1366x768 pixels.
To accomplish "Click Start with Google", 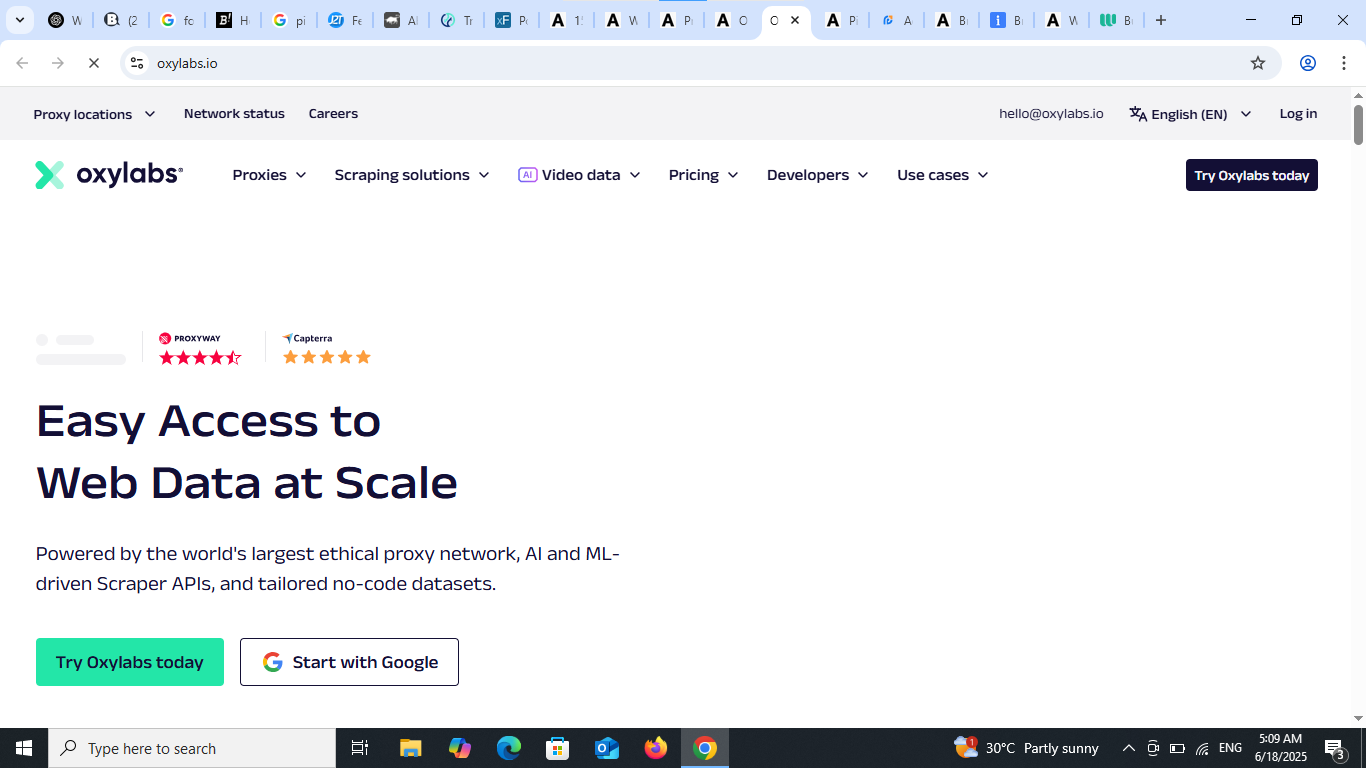I will [349, 662].
